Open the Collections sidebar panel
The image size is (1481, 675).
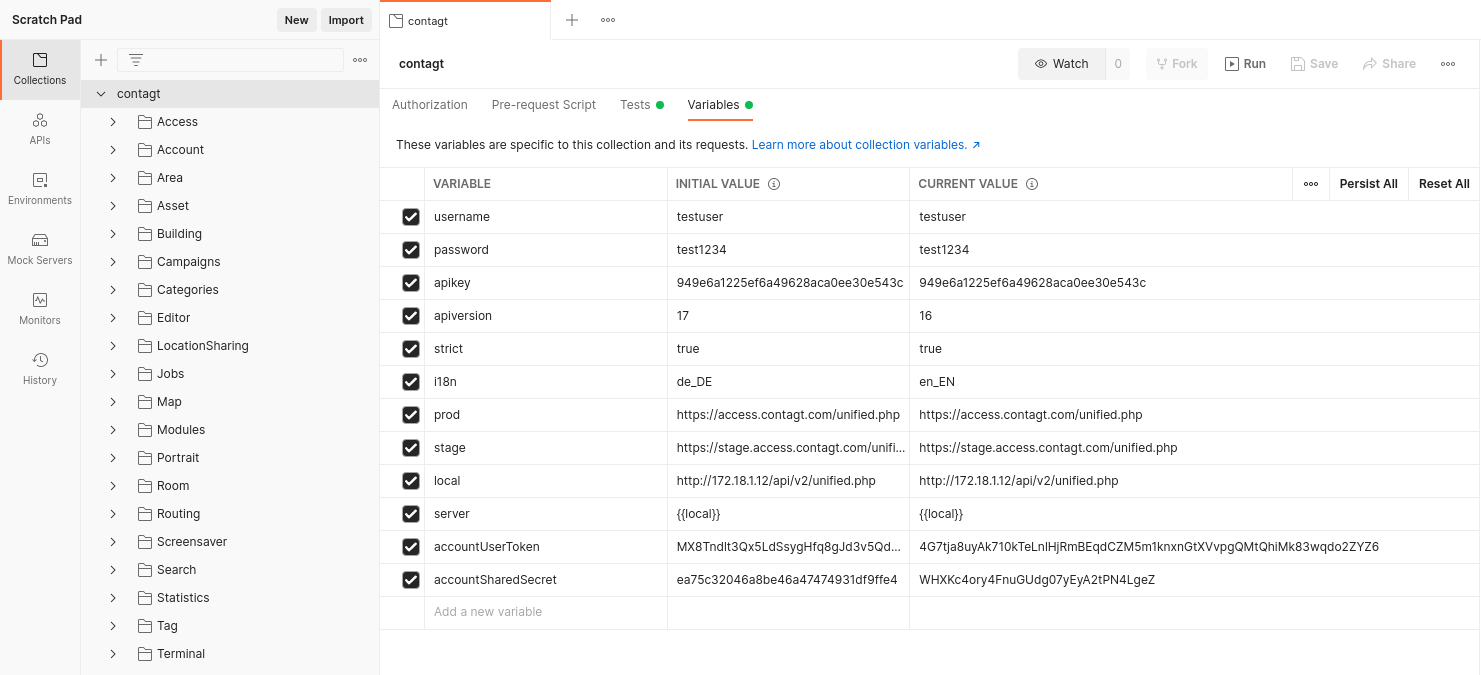tap(40, 70)
